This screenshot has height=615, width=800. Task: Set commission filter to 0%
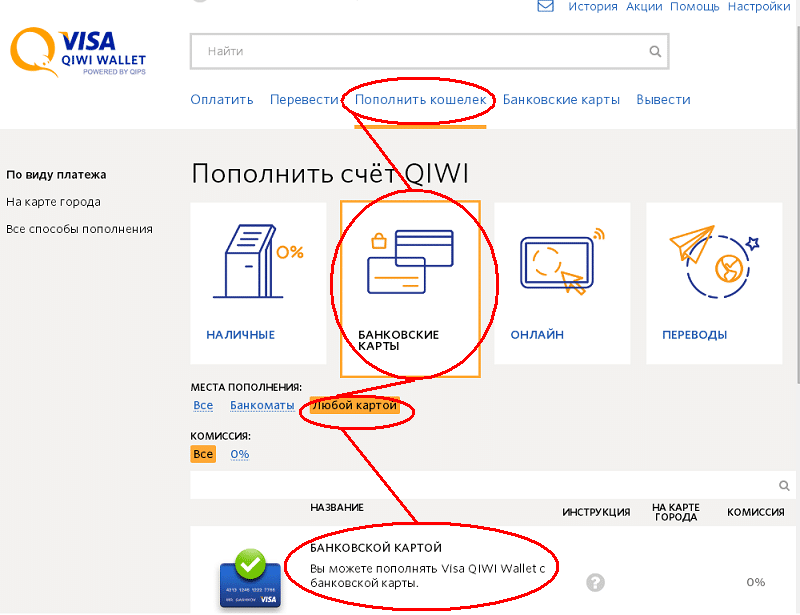(239, 454)
